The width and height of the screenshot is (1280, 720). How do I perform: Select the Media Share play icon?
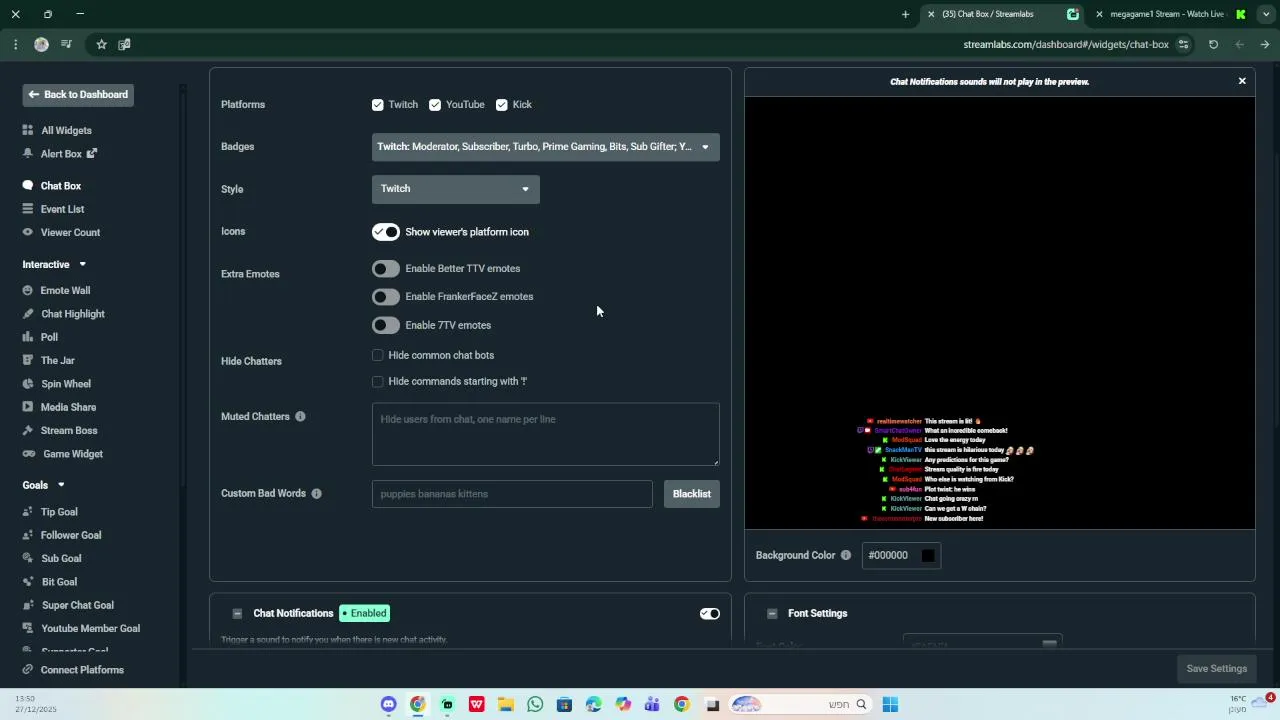tap(28, 407)
